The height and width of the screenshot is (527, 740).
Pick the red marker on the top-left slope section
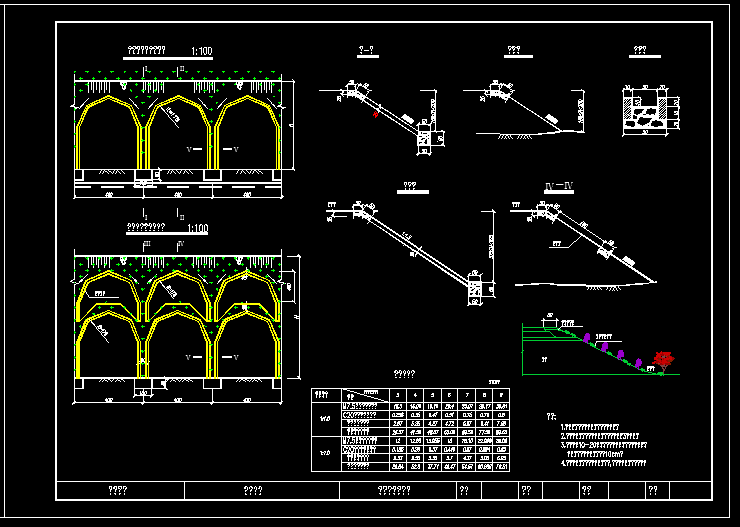pos(375,114)
